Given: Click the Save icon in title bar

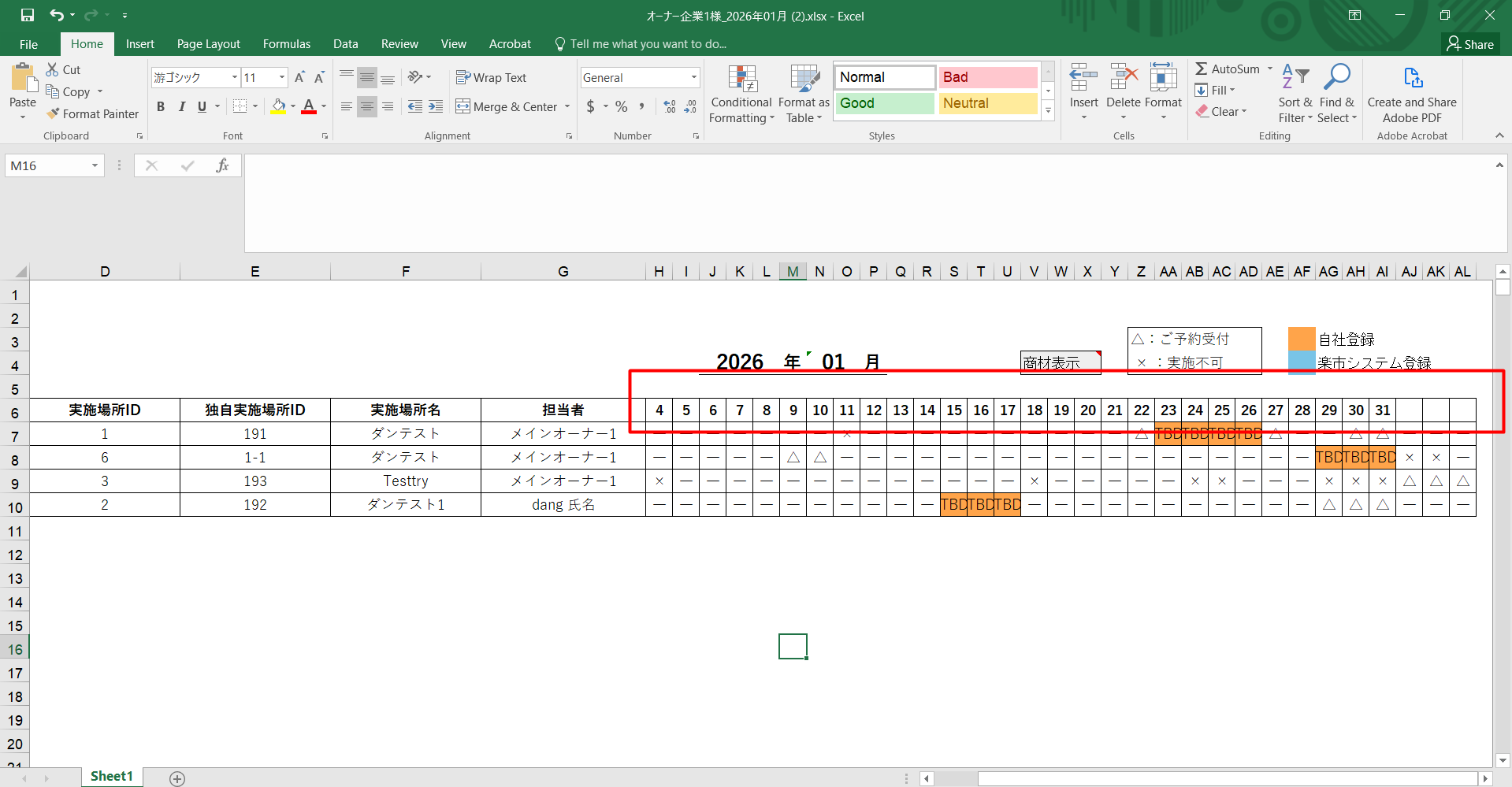Looking at the screenshot, I should [28, 15].
